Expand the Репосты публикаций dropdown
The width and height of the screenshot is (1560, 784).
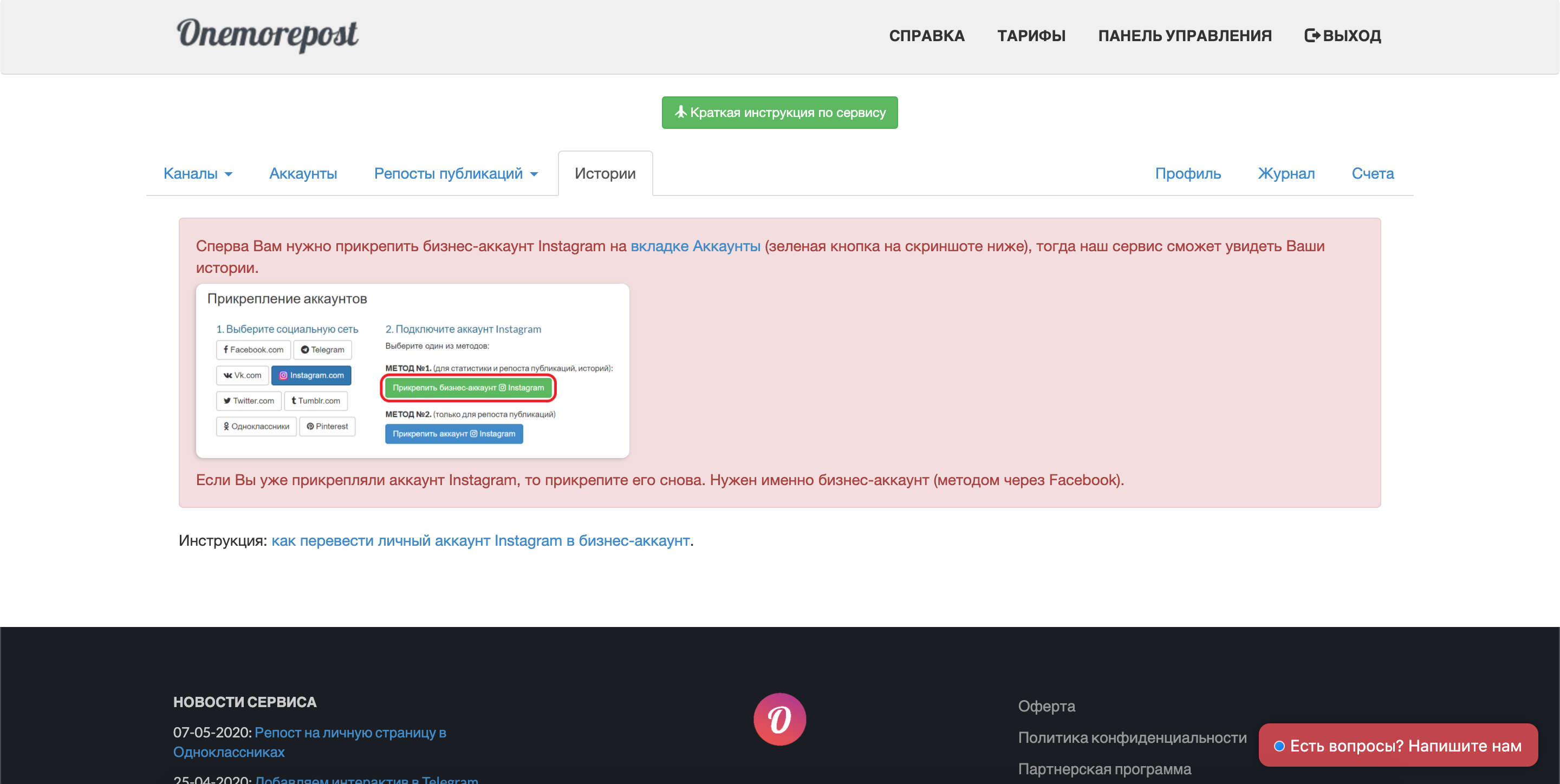456,174
